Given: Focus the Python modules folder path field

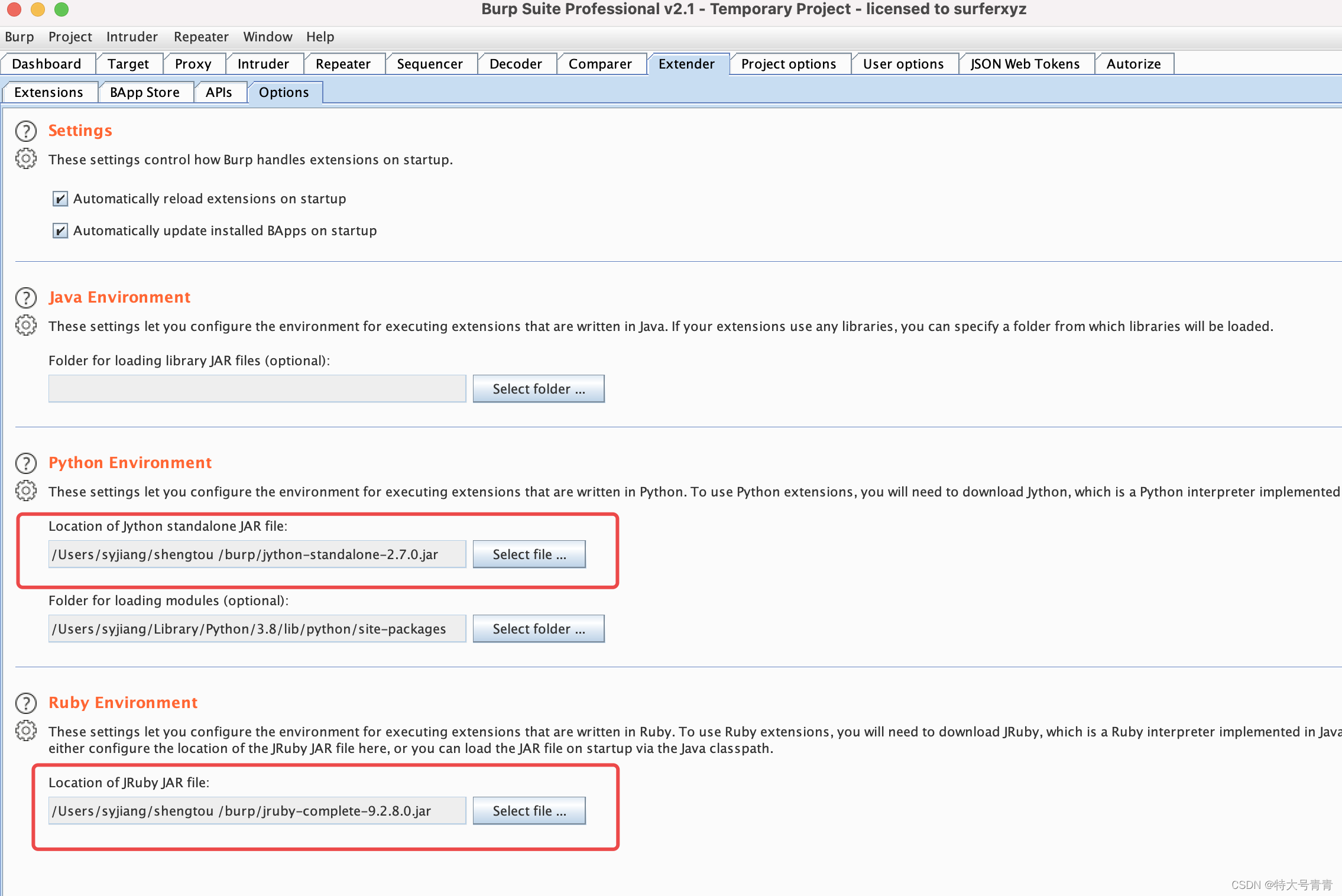Looking at the screenshot, I should (x=257, y=629).
